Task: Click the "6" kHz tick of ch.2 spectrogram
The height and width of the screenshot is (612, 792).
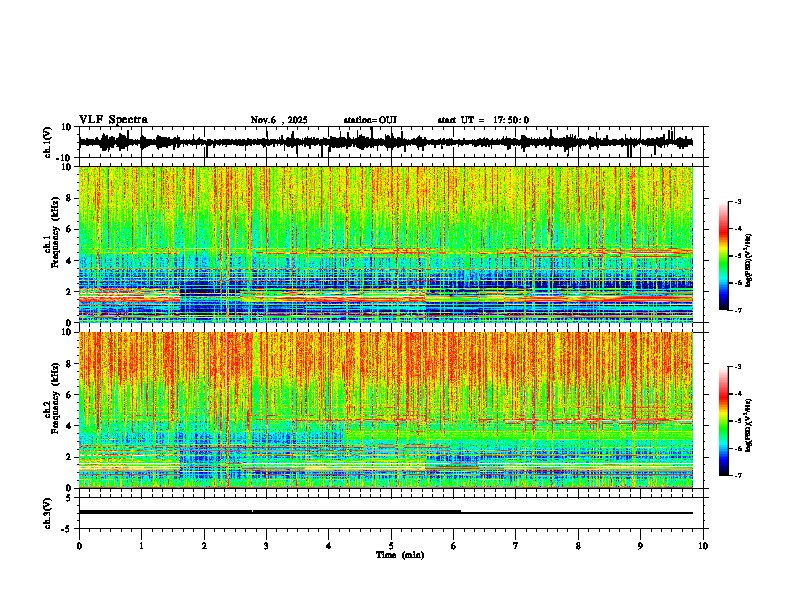Action: point(69,395)
